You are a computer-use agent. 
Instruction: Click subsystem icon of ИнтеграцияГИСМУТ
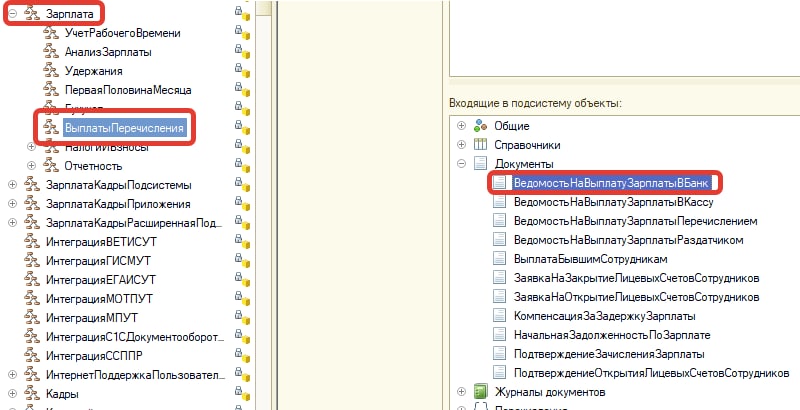tap(32, 261)
